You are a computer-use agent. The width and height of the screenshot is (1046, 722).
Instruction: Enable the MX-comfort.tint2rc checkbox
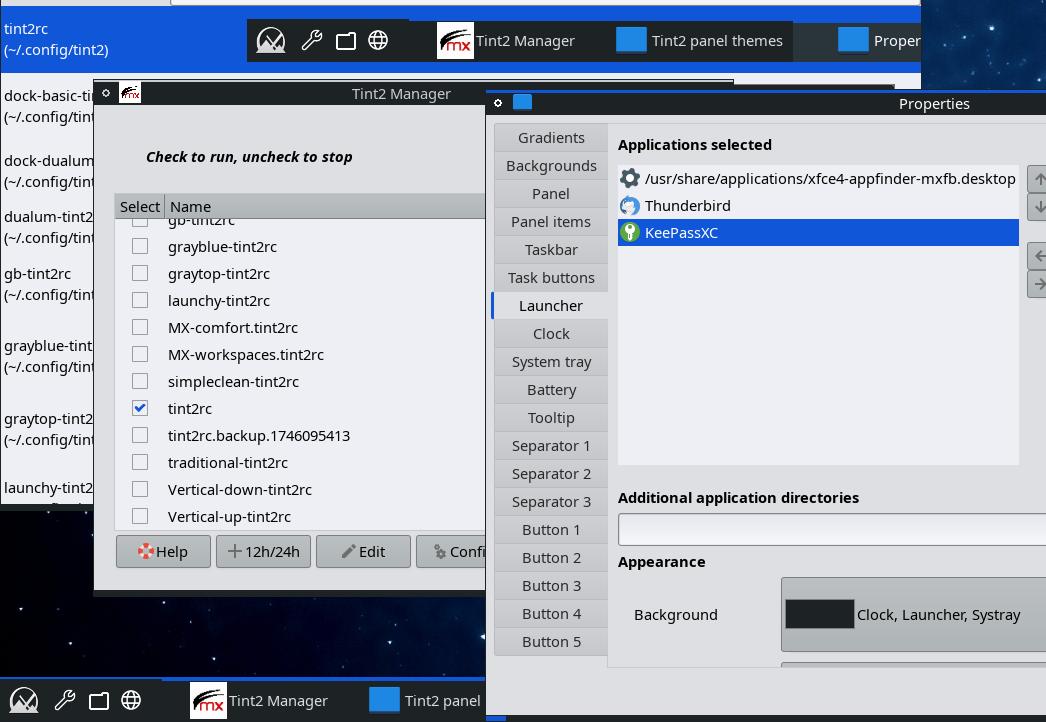(x=140, y=328)
